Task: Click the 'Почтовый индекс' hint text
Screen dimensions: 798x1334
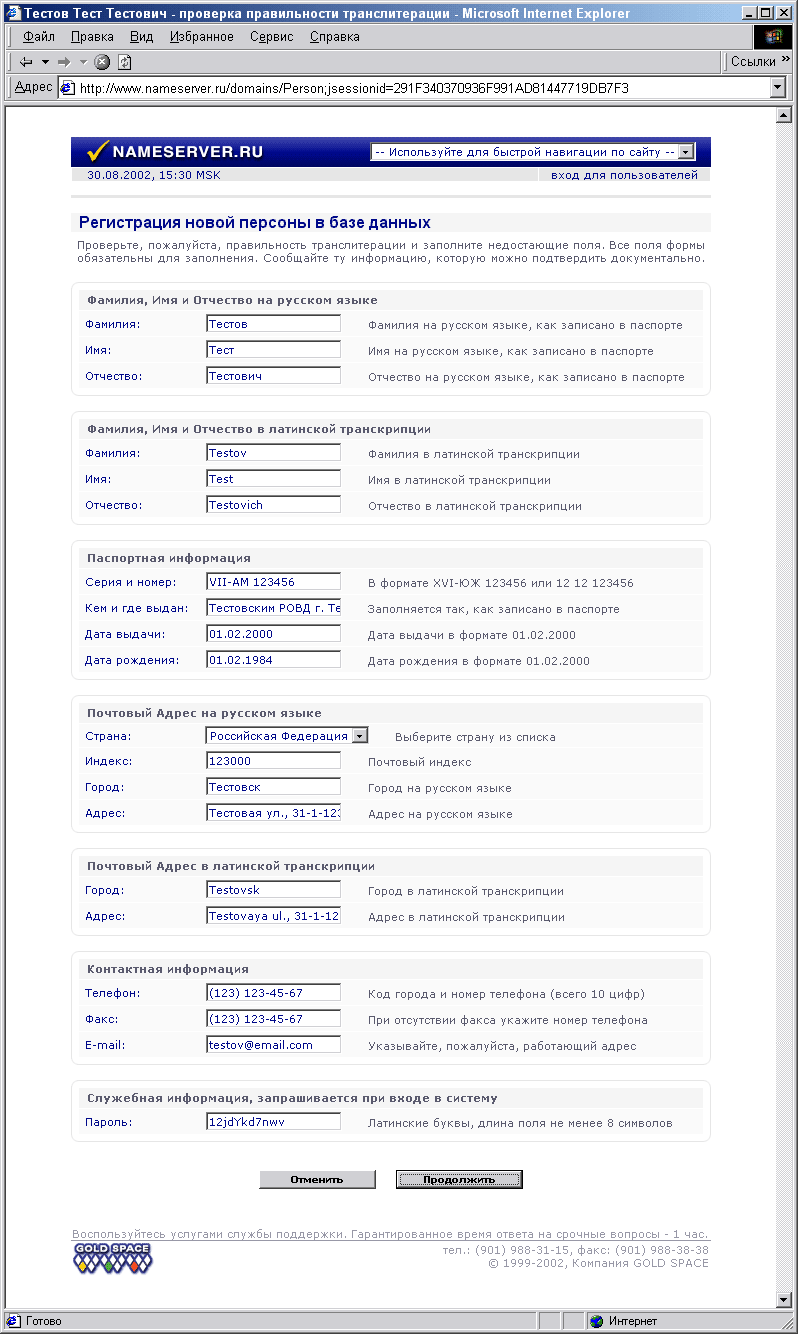Action: 420,762
